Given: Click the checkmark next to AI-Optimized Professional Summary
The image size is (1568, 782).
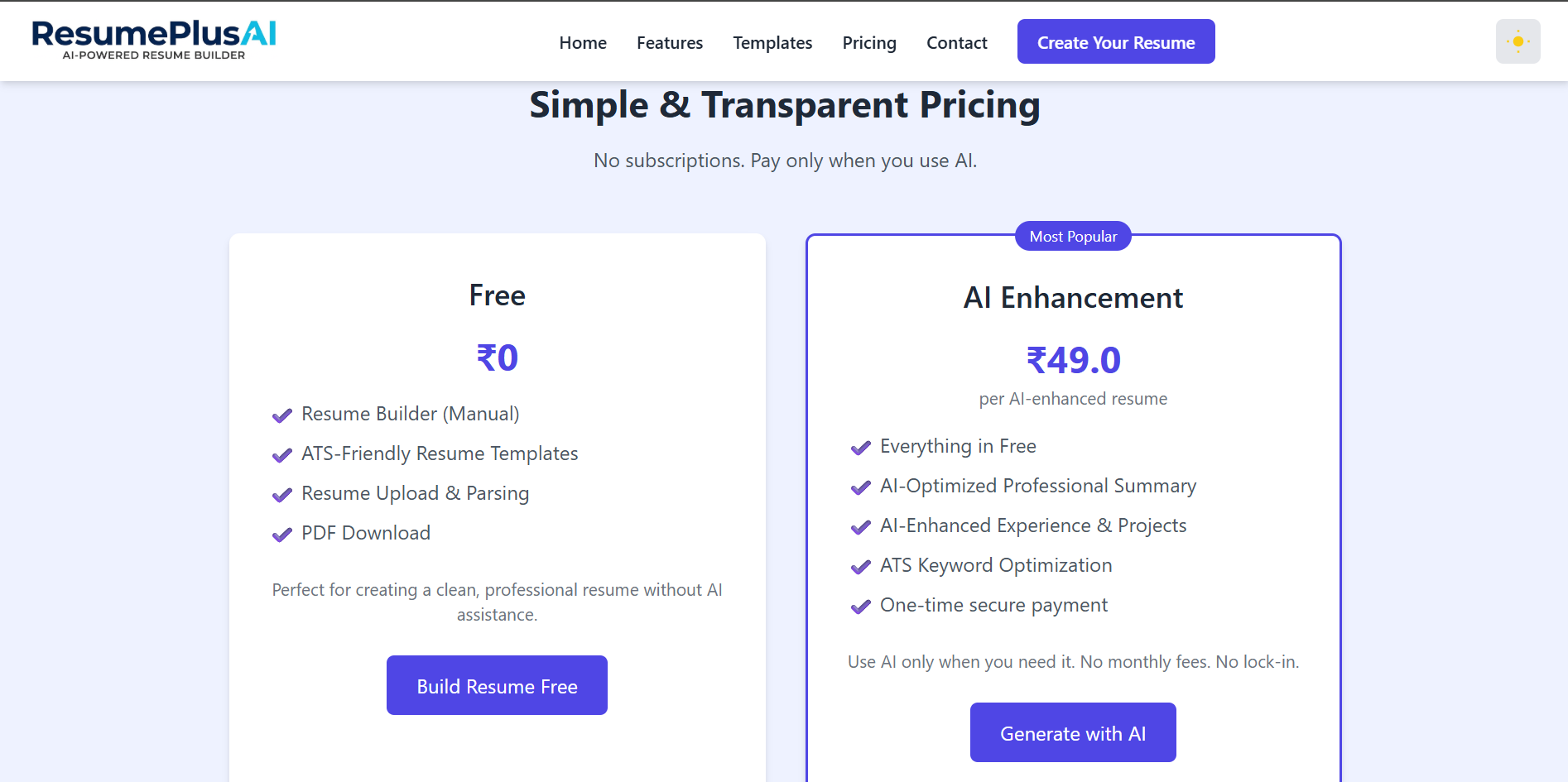Looking at the screenshot, I should point(860,487).
